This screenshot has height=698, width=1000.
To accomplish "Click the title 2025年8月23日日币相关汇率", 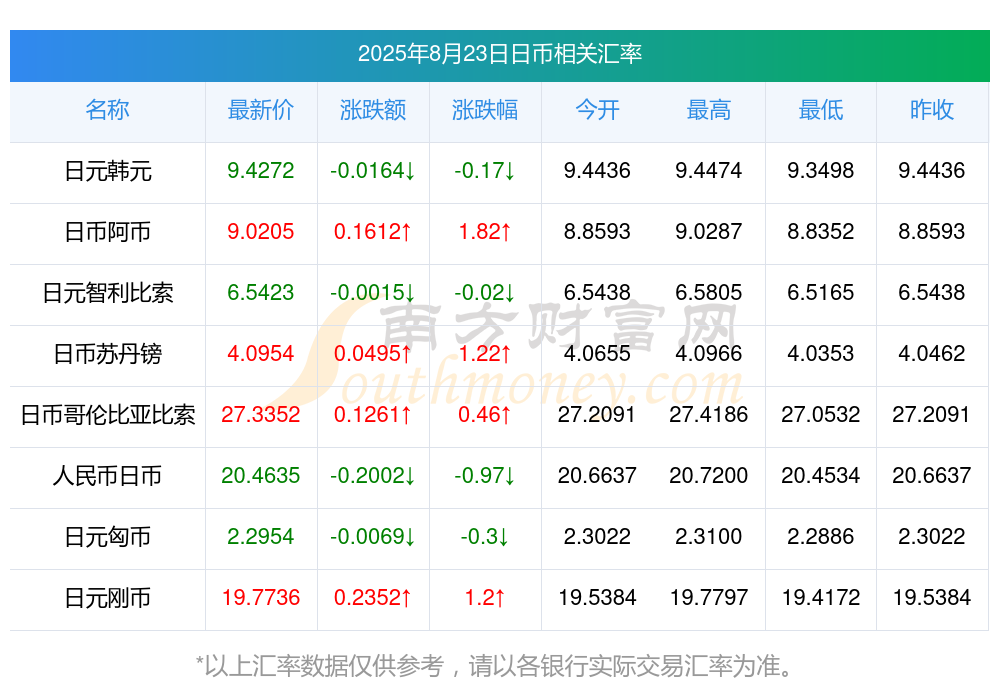I will [499, 54].
